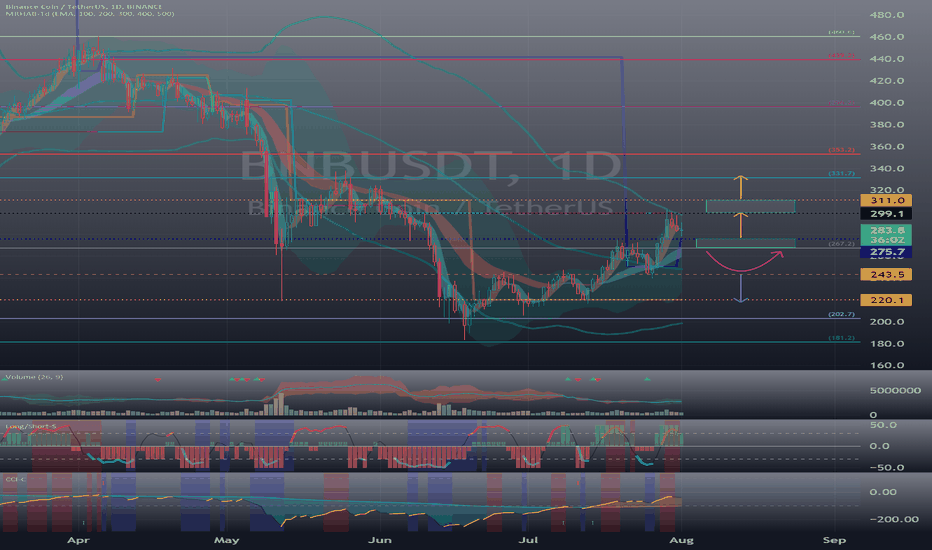932x550 pixels.
Task: Select the (331.7) teal level label
Action: point(842,174)
